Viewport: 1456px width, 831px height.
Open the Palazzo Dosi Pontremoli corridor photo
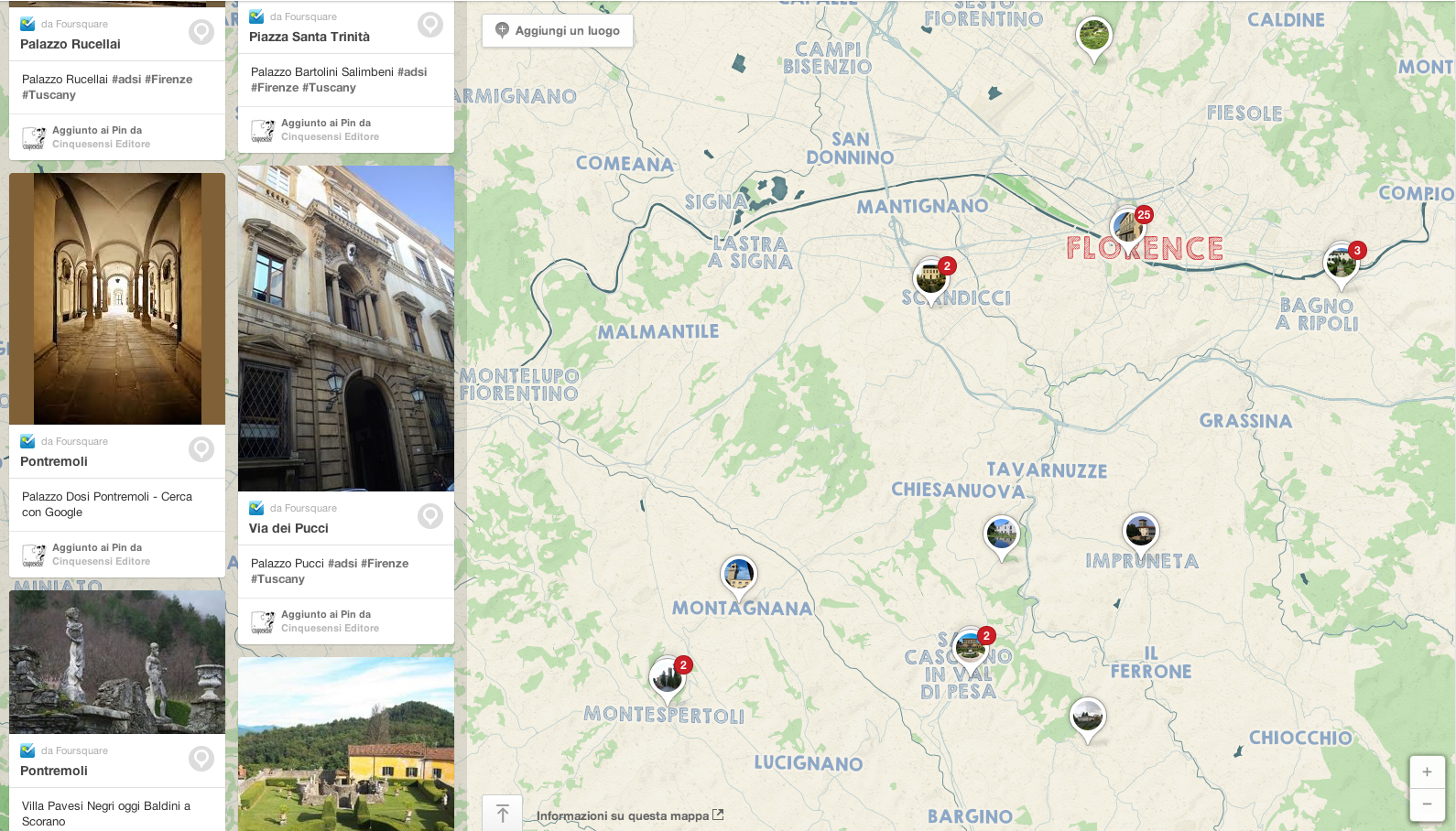click(x=117, y=298)
